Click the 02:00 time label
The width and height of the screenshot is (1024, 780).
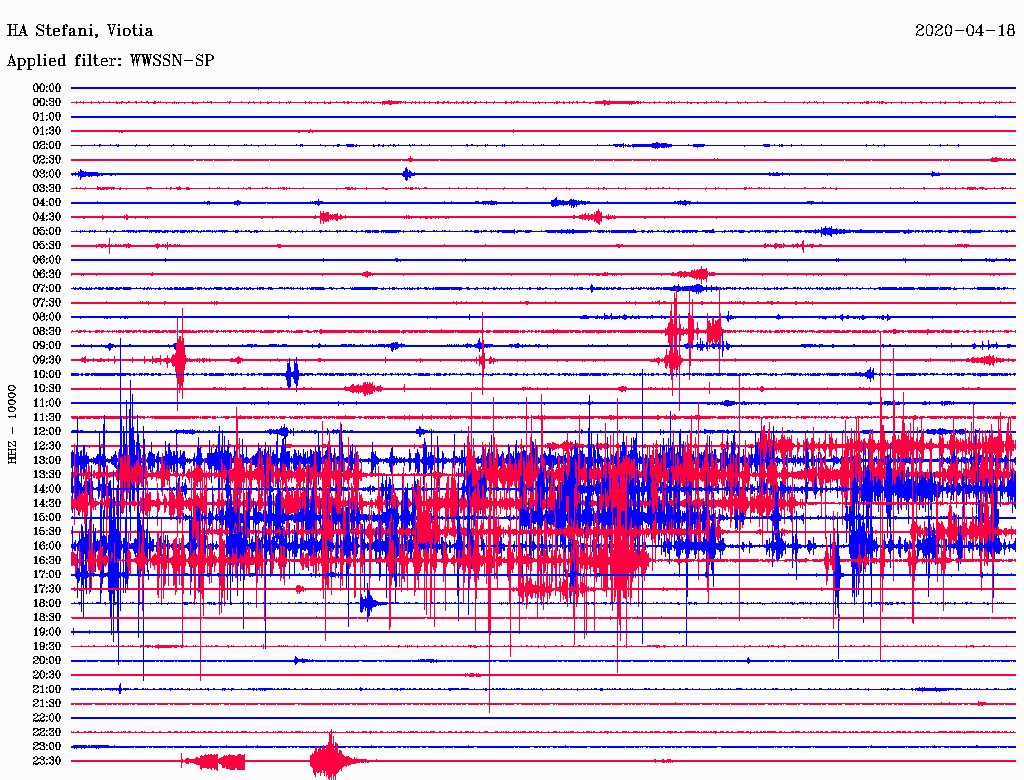point(47,146)
